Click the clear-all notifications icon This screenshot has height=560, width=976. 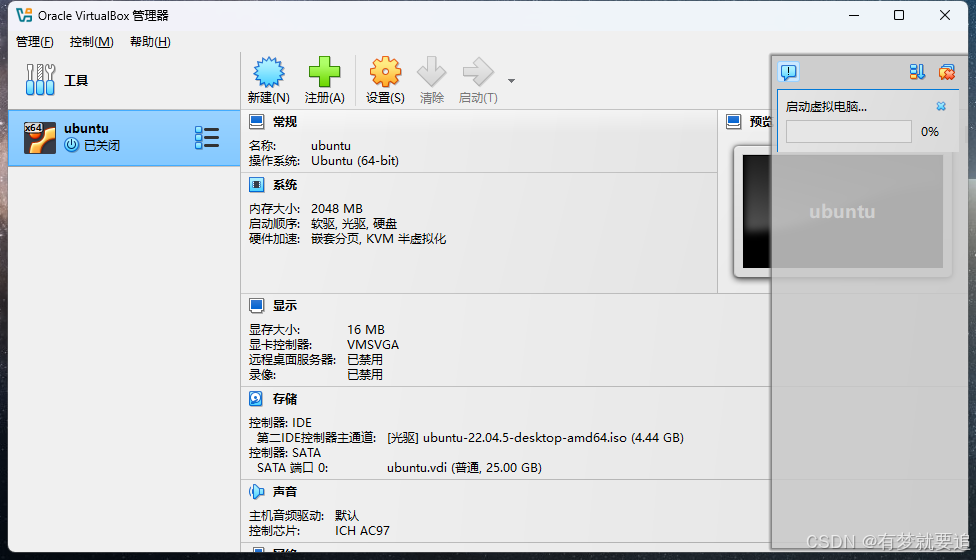click(947, 72)
